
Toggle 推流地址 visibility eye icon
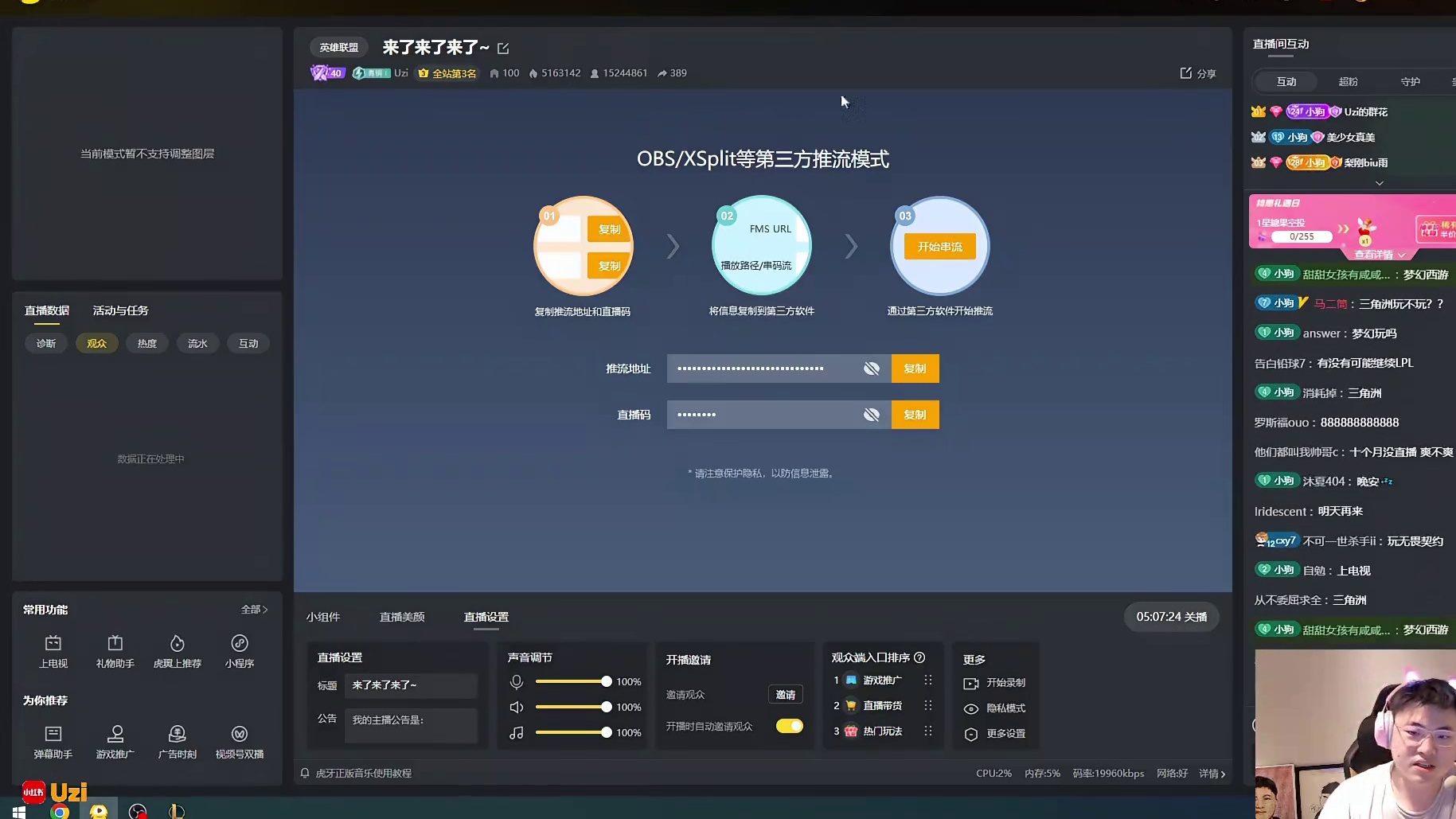[x=872, y=369]
